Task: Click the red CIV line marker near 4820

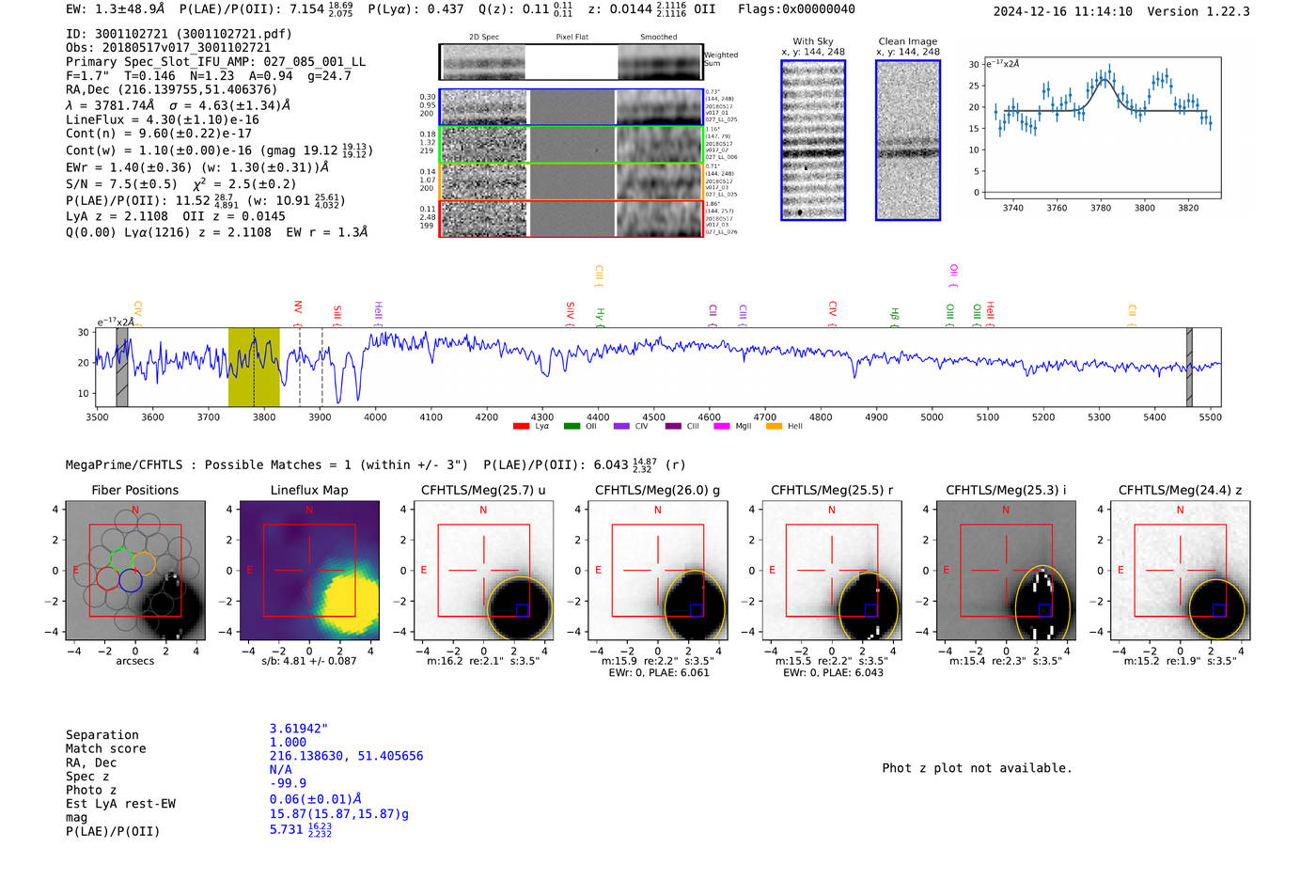Action: click(832, 313)
